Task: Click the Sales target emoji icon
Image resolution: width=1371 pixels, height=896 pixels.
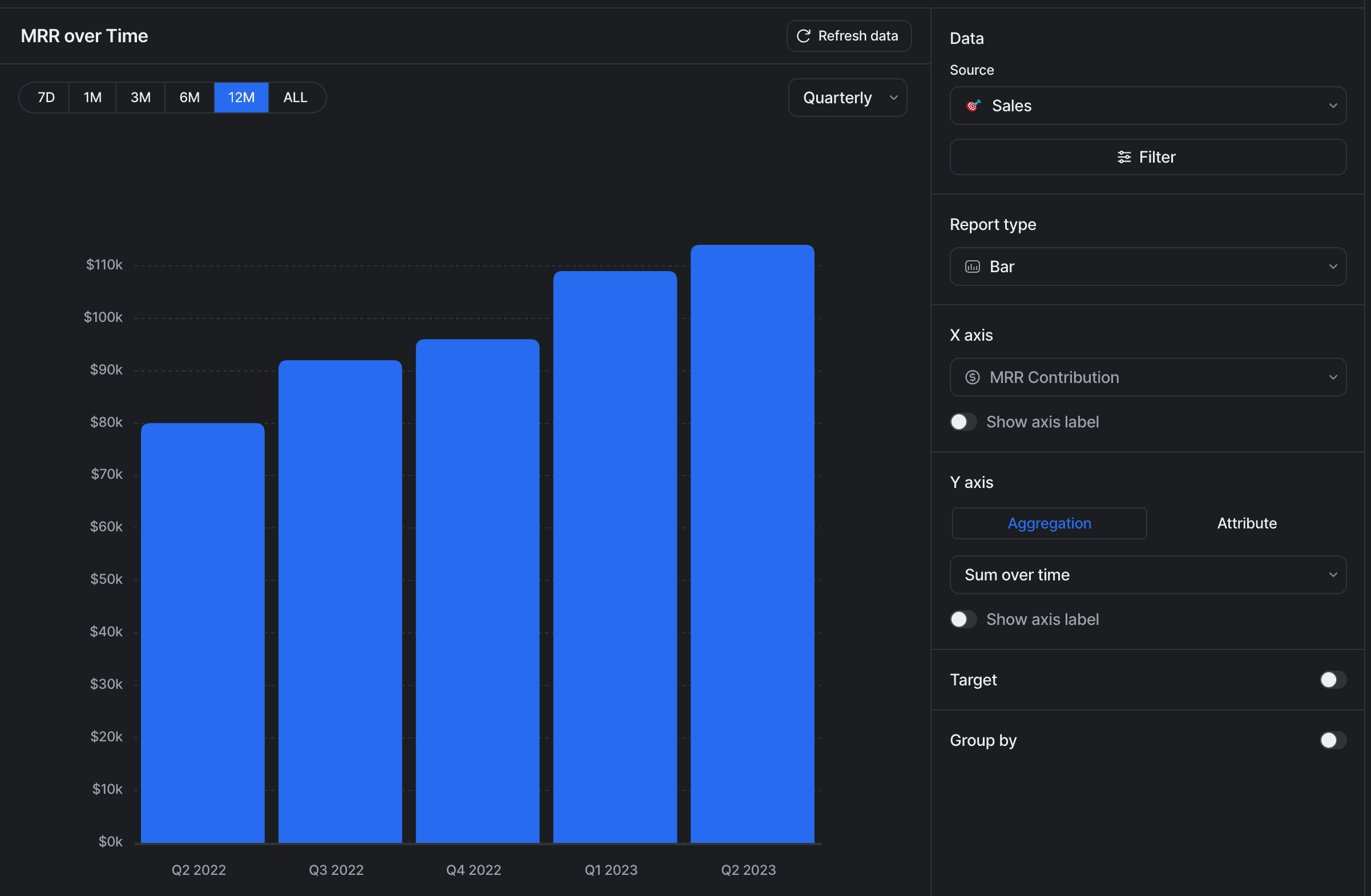Action: point(973,106)
